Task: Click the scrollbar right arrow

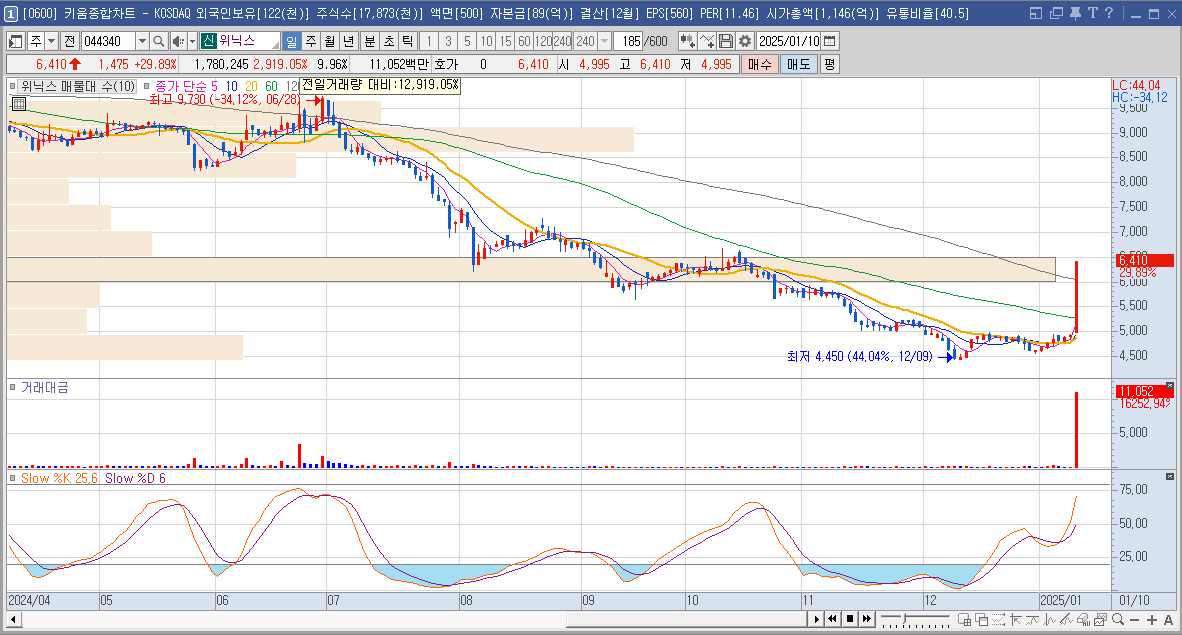Action: 816,620
